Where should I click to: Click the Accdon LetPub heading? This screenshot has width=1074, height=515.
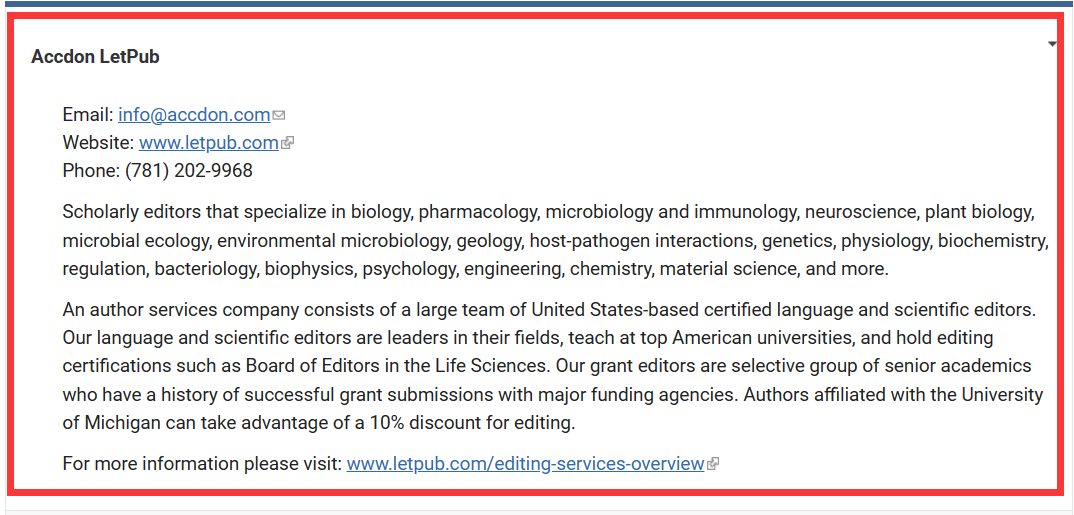click(95, 57)
